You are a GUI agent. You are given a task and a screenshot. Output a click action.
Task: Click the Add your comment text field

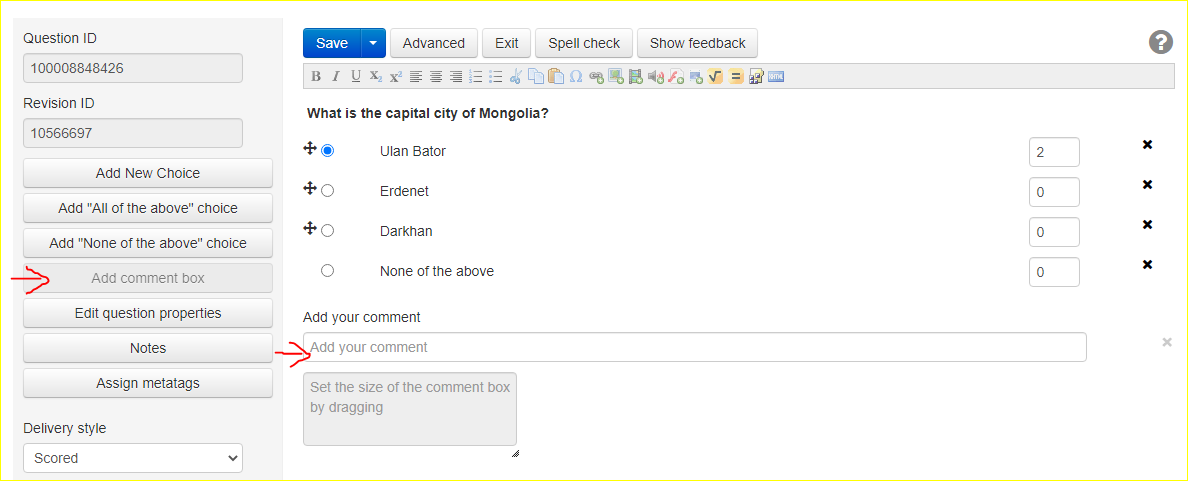695,347
